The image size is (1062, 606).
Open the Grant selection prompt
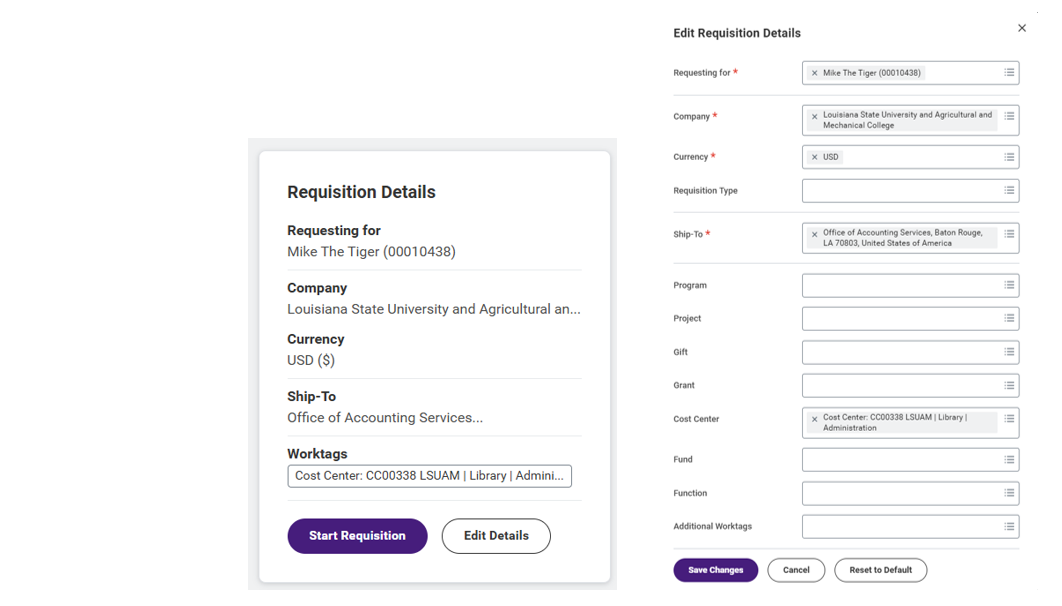pyautogui.click(x=1009, y=385)
